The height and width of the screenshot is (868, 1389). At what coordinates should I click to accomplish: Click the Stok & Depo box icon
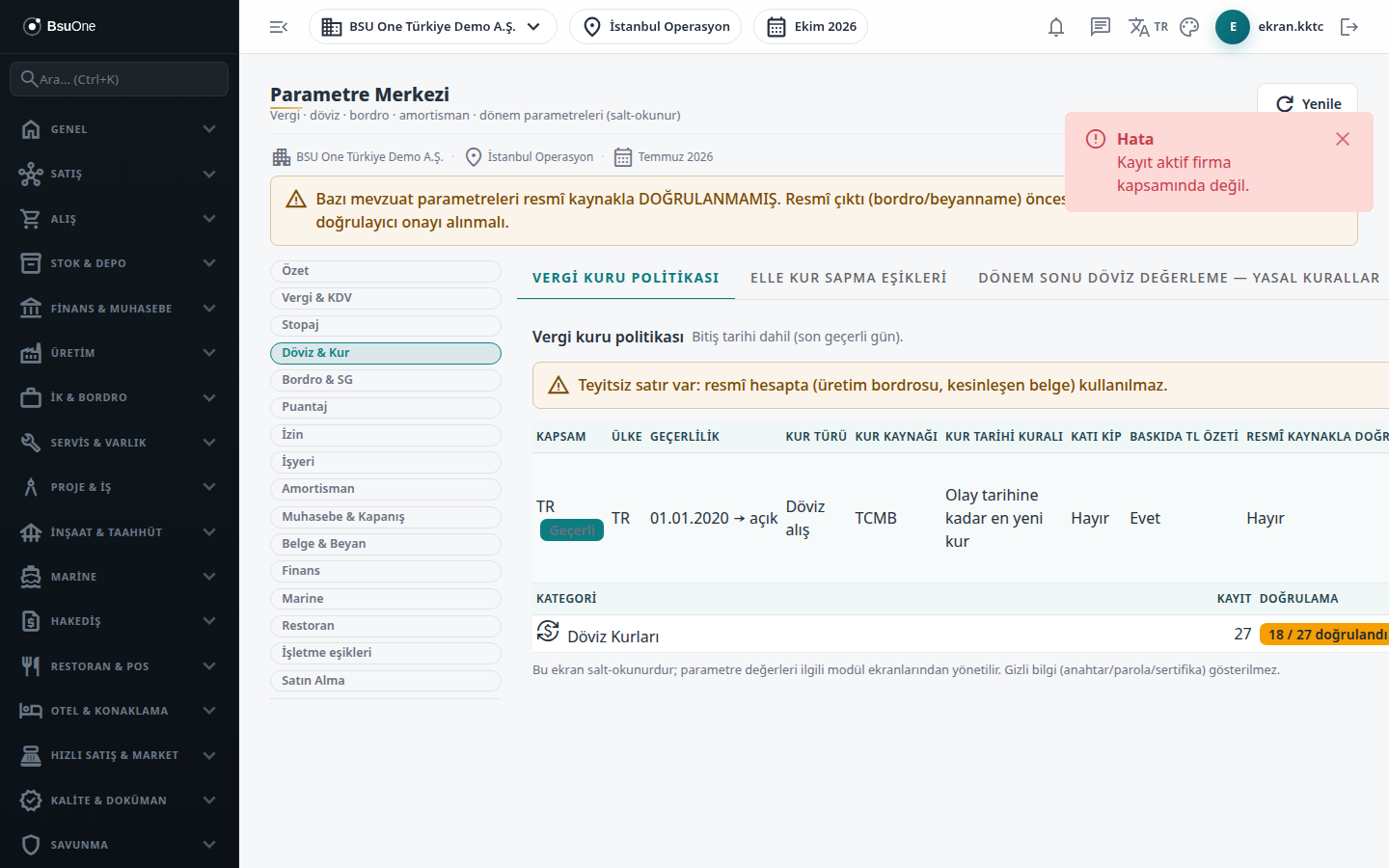click(31, 263)
